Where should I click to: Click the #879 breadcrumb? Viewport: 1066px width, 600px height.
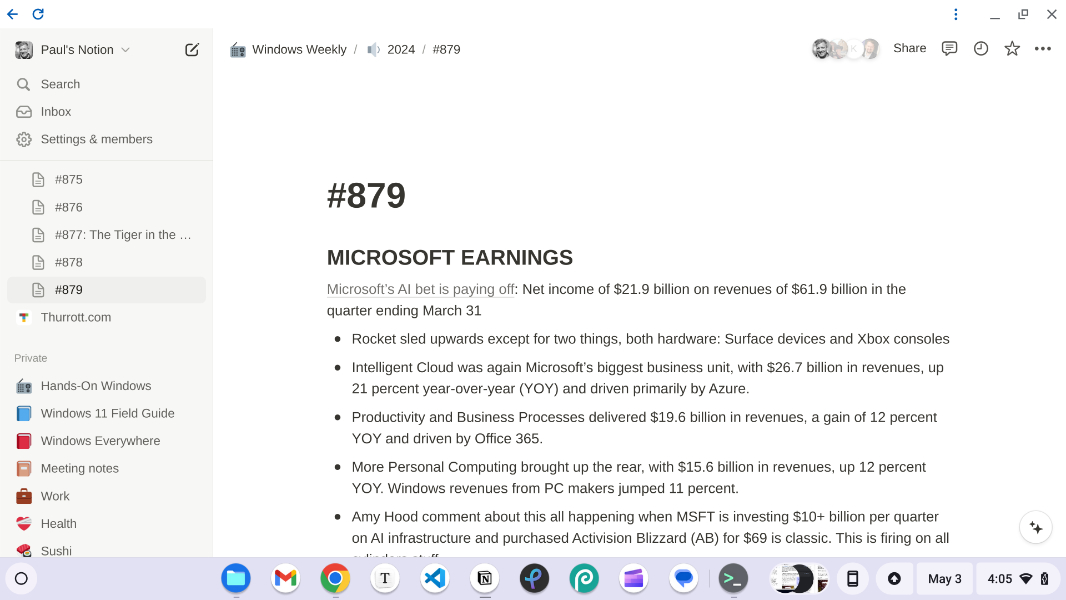click(x=446, y=50)
